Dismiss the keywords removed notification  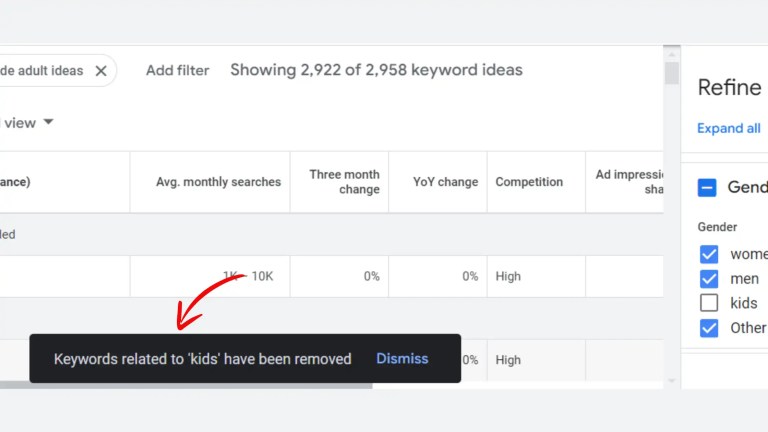[402, 359]
